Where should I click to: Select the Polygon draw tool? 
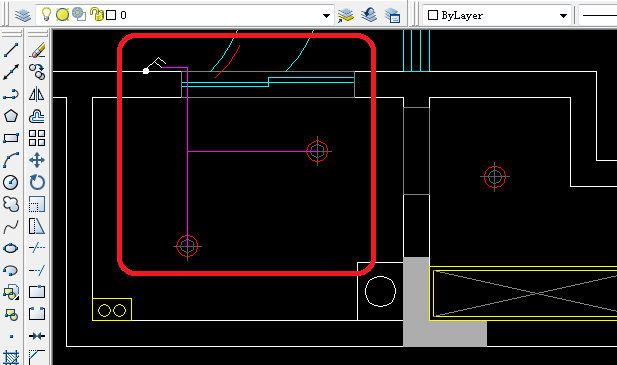11,116
